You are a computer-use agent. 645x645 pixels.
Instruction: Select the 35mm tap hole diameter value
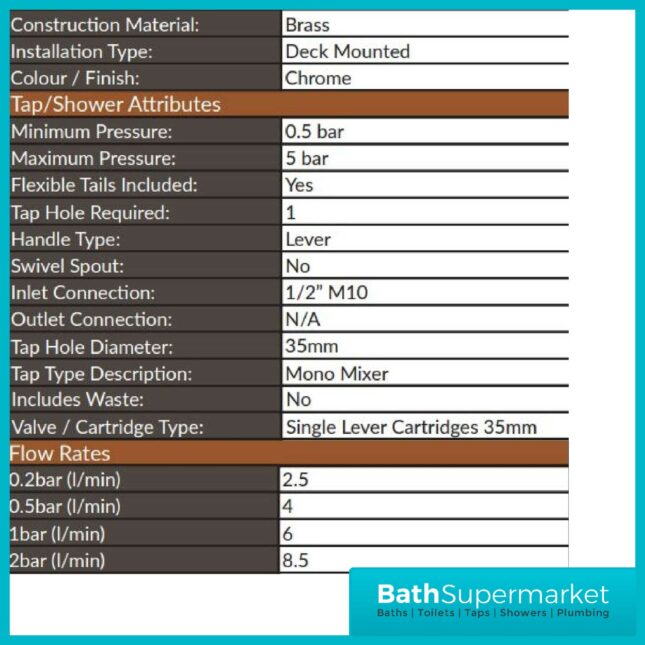tap(425, 346)
